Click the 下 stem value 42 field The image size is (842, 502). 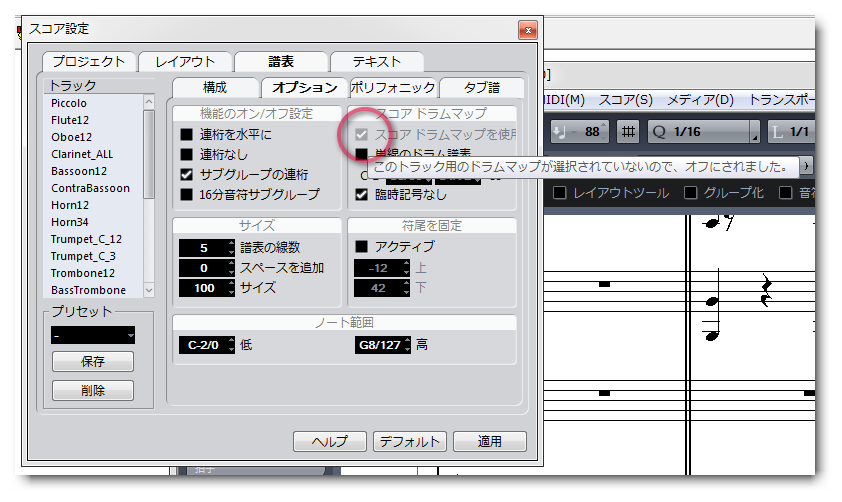(x=379, y=288)
